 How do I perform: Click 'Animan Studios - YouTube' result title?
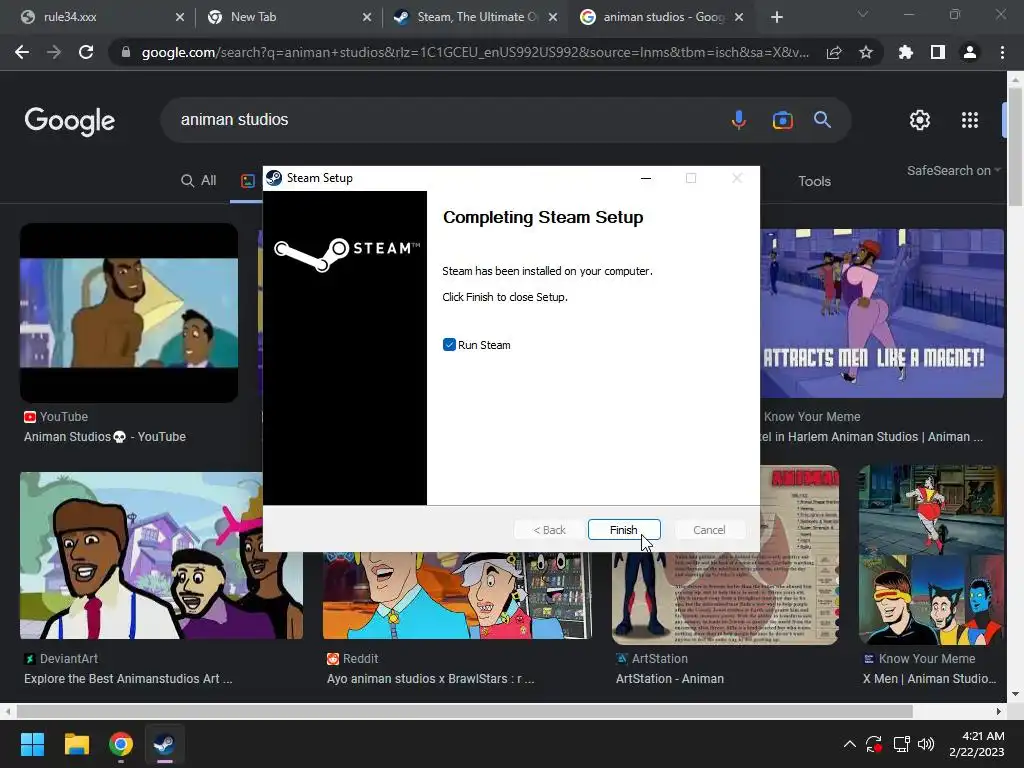click(x=105, y=437)
